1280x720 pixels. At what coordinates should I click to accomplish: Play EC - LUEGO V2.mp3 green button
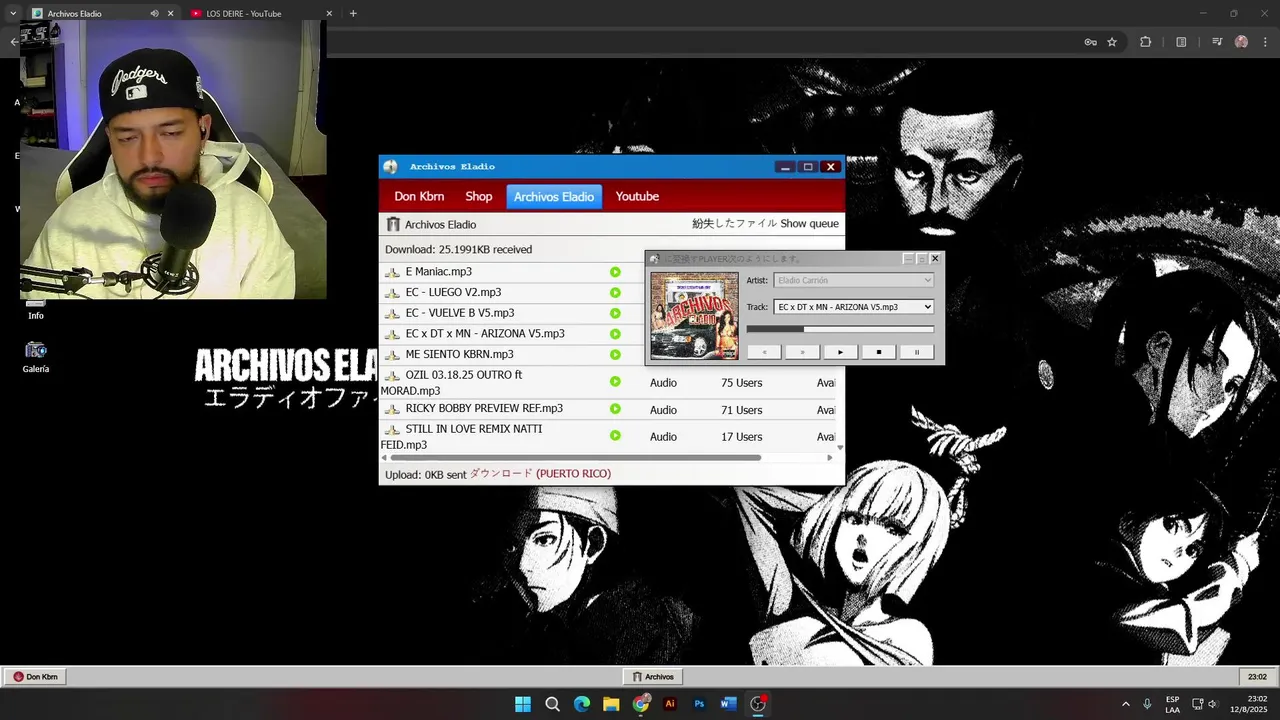click(615, 293)
